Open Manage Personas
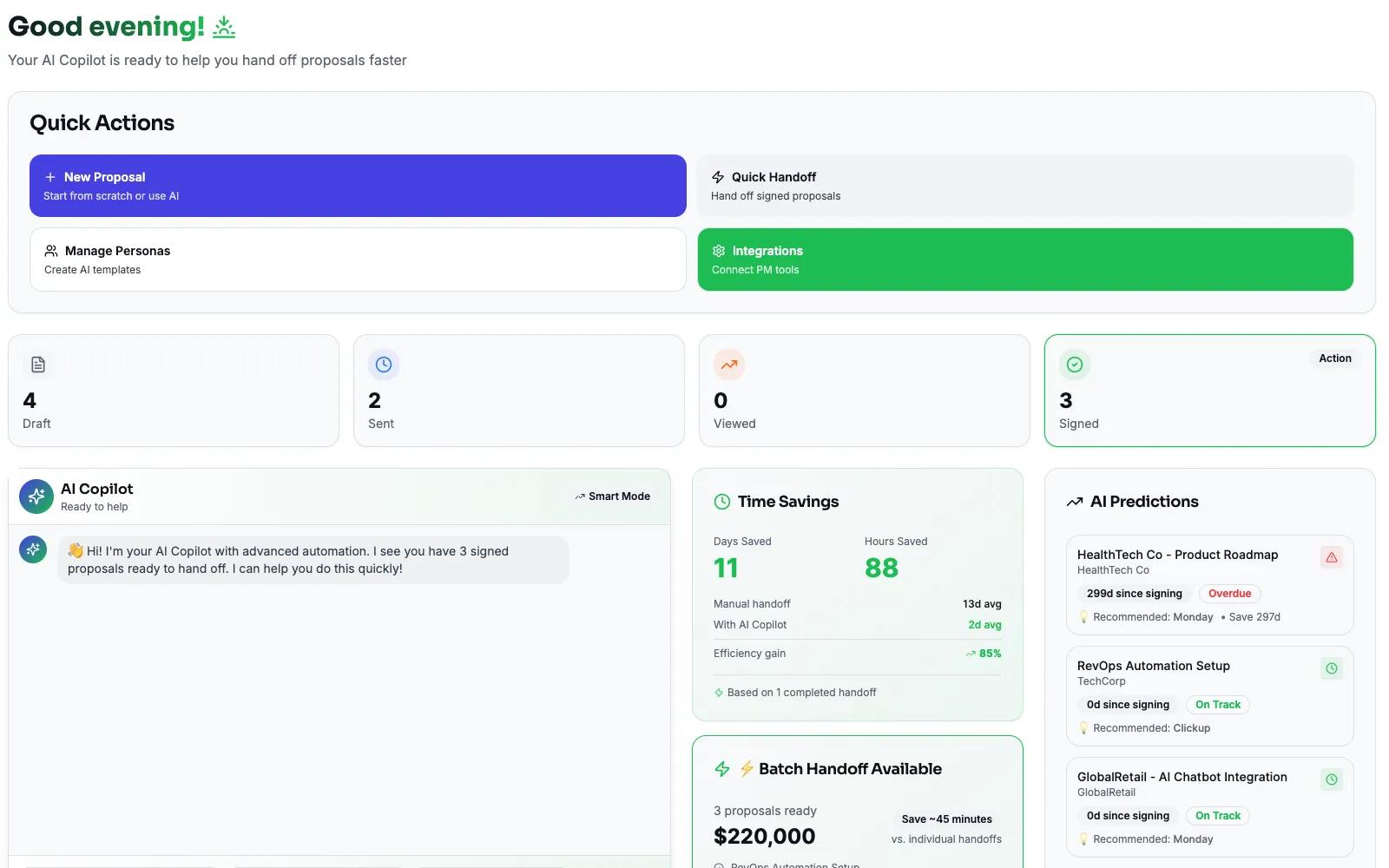 (x=358, y=260)
